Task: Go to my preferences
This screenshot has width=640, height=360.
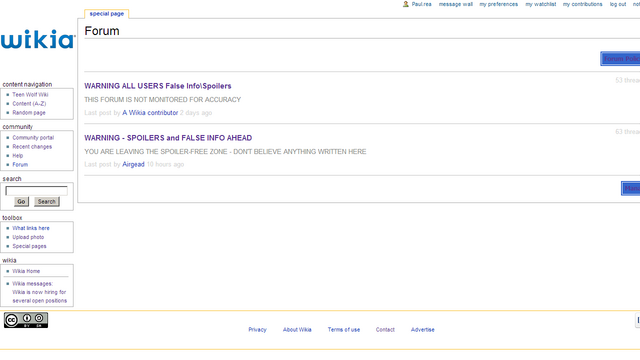Action: point(498,4)
